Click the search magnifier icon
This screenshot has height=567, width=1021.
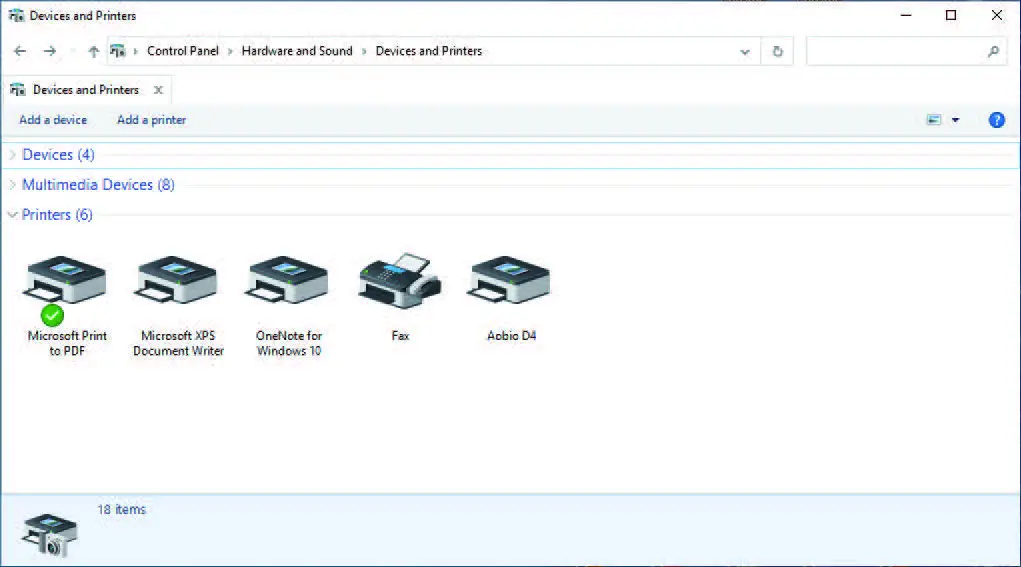tap(993, 51)
